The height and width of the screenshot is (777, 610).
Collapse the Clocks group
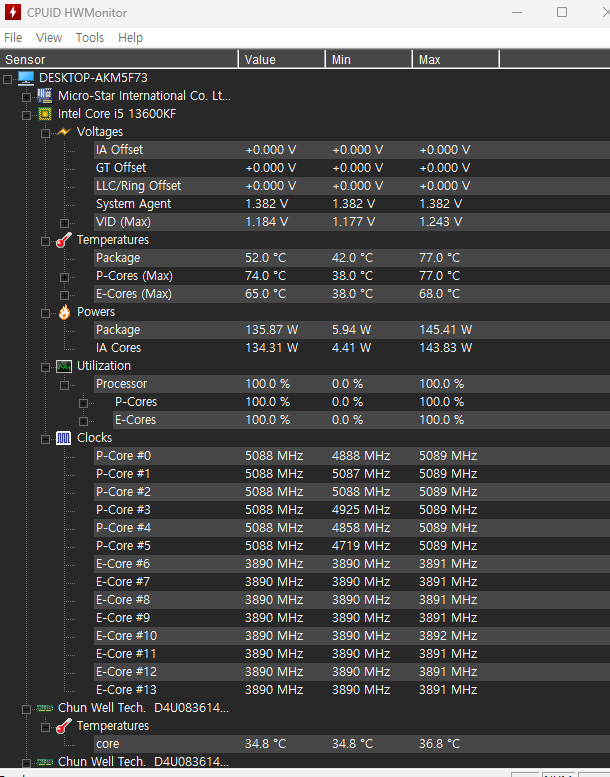tap(45, 439)
